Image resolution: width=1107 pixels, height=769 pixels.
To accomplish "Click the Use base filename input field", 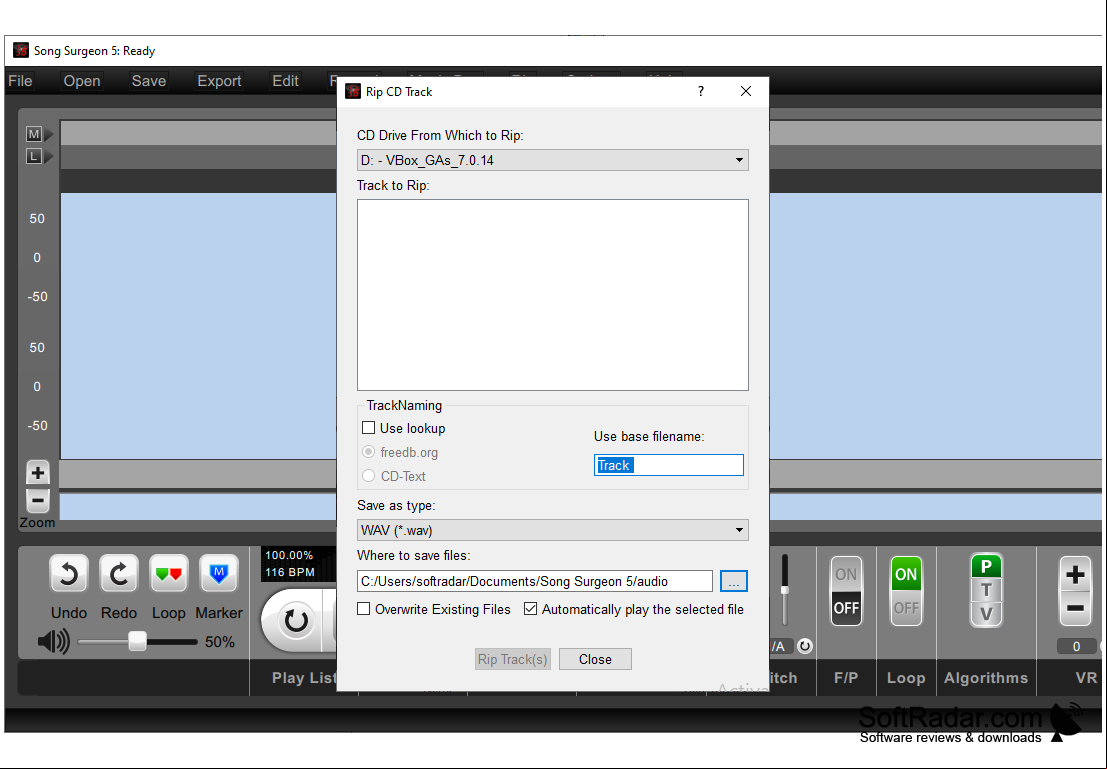I will pos(669,465).
